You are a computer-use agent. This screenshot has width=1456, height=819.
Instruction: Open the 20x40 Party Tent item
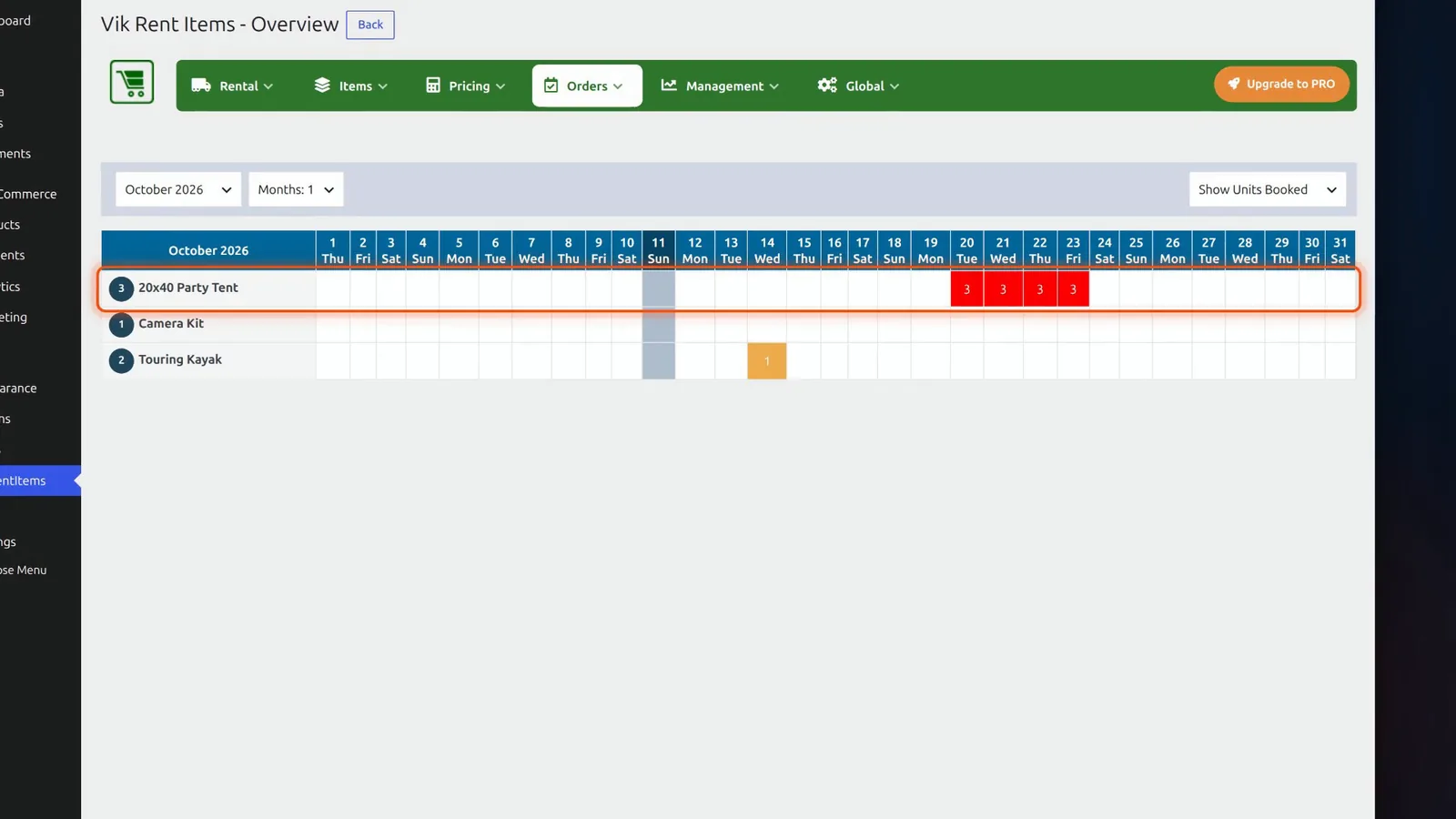coord(188,288)
